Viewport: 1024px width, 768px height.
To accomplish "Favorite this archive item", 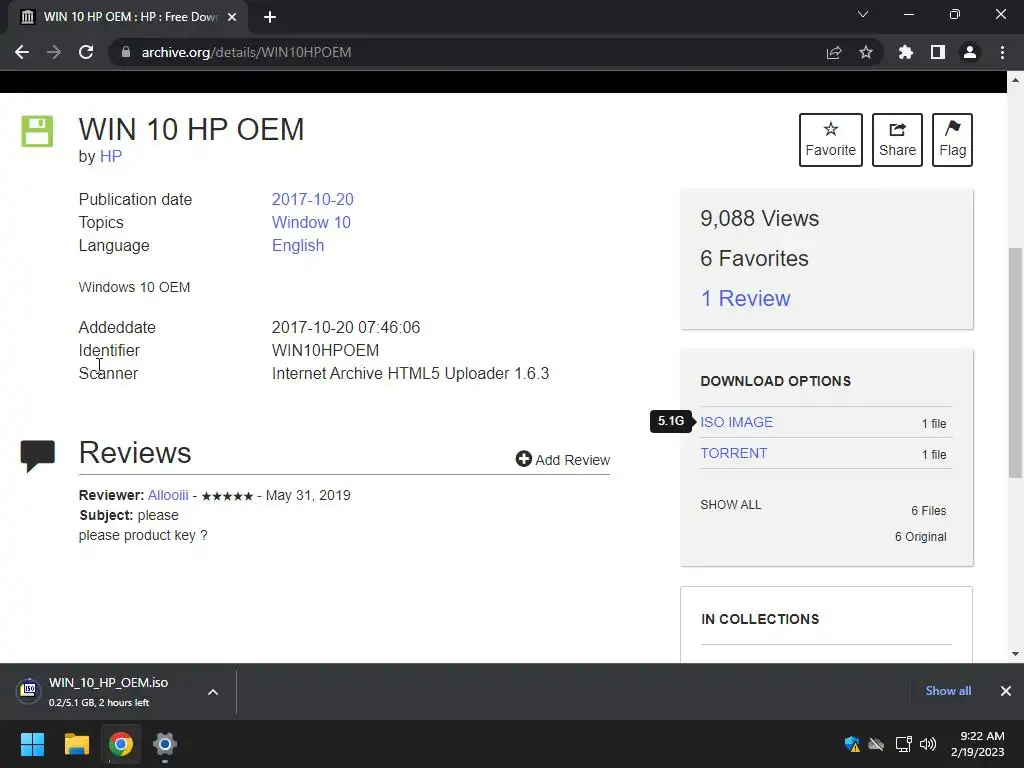I will [831, 140].
